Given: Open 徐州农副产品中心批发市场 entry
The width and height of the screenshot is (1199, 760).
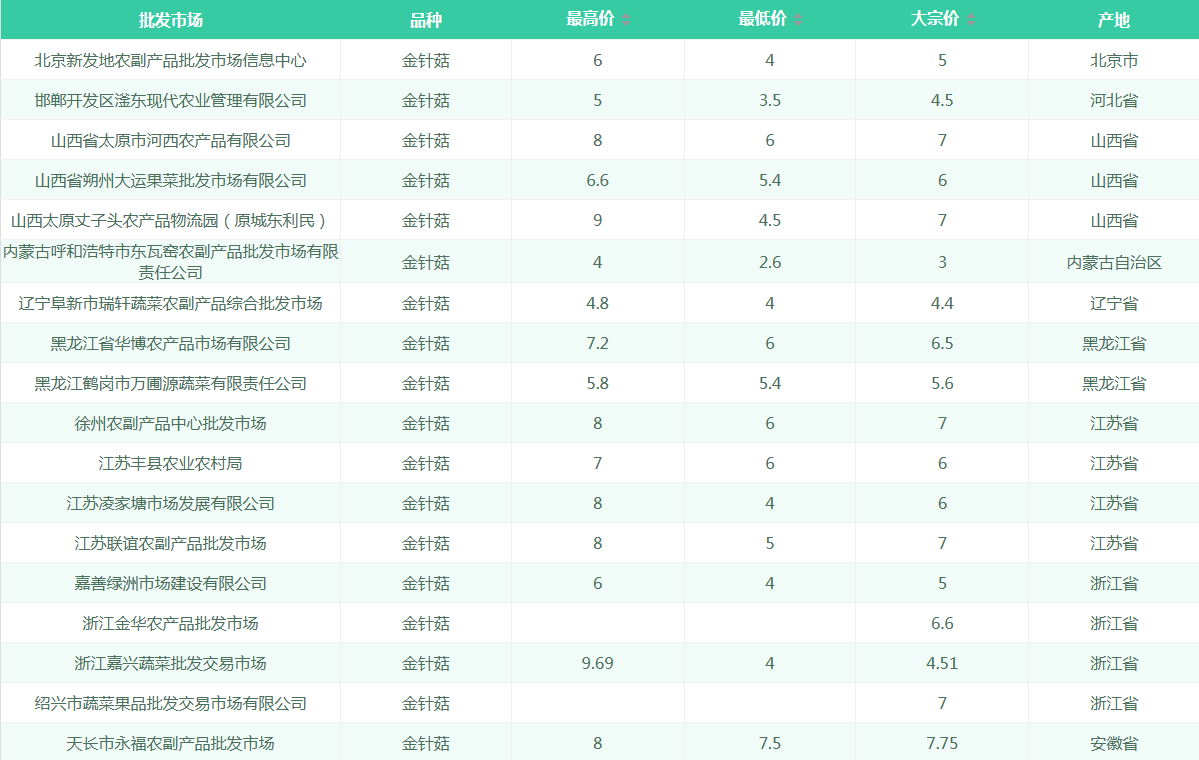Looking at the screenshot, I should 170,423.
